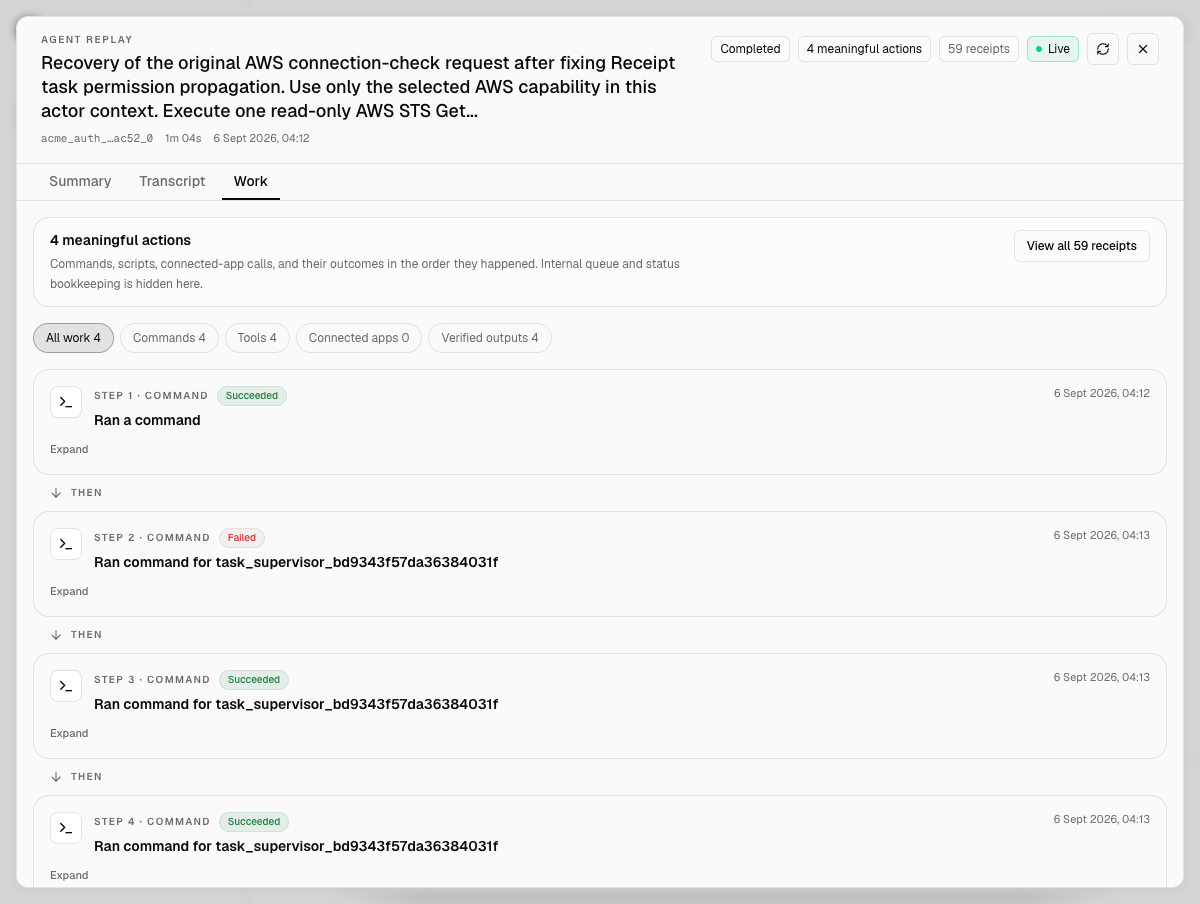Click the acme_auth_…ac52_0 identifier
This screenshot has height=904, width=1200.
97,139
